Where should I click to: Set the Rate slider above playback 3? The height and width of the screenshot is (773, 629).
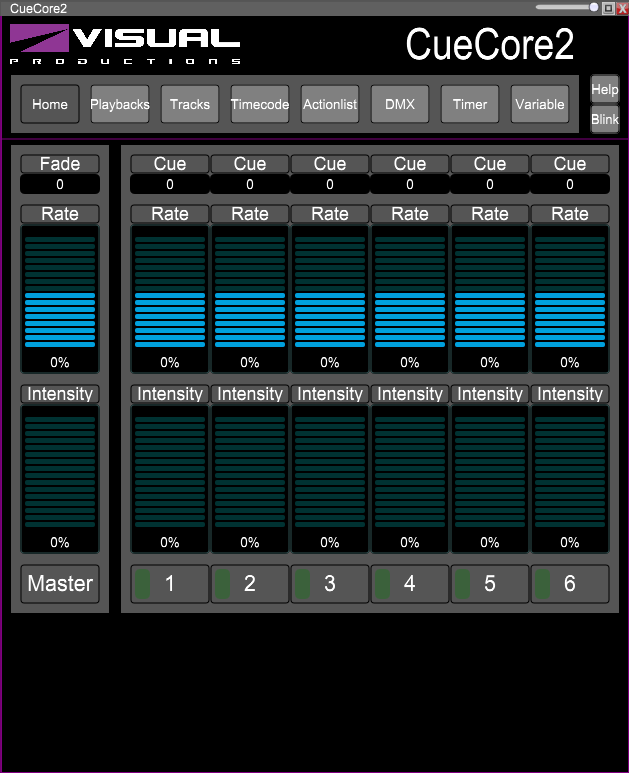330,299
